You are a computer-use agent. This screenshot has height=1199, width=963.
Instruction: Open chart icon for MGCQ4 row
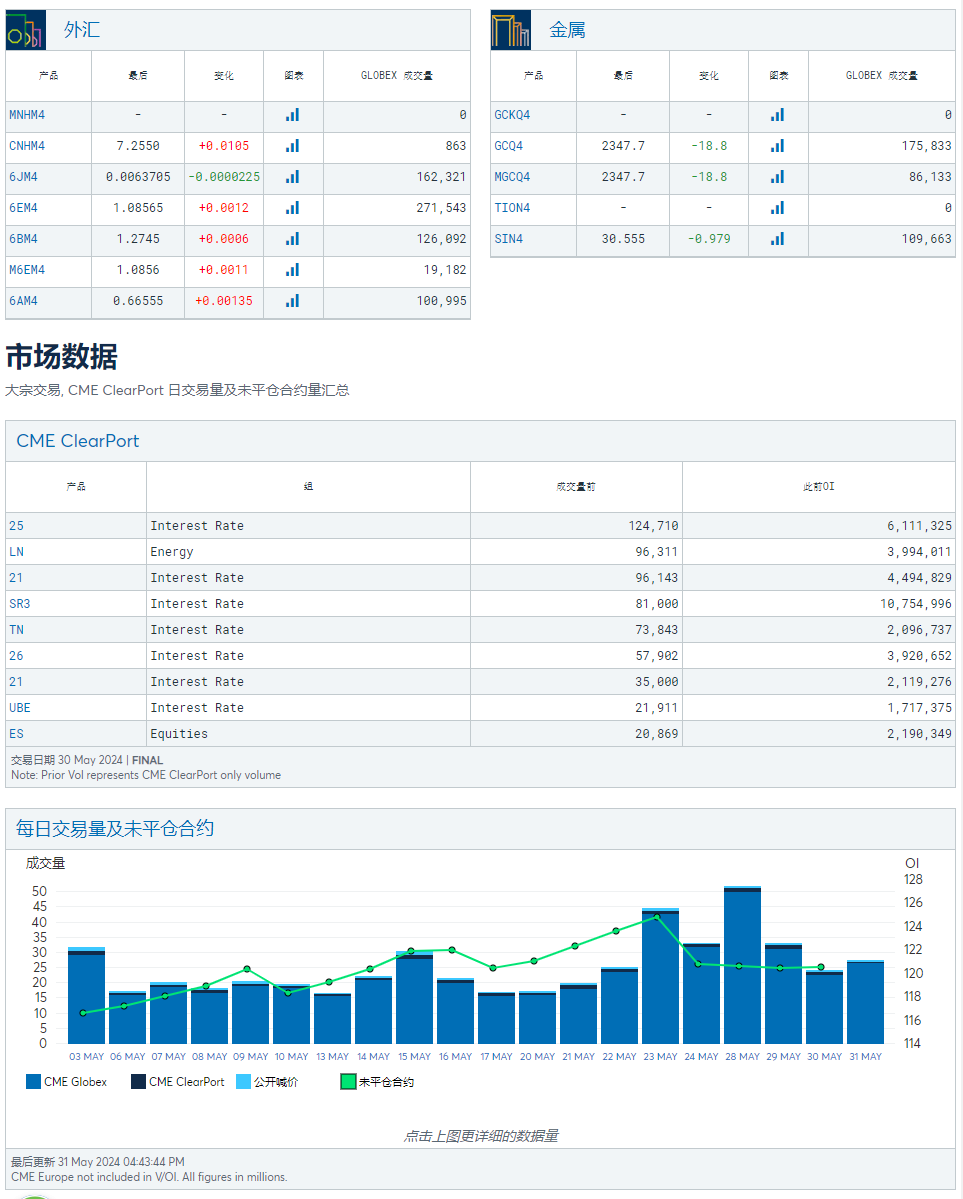[x=777, y=177]
